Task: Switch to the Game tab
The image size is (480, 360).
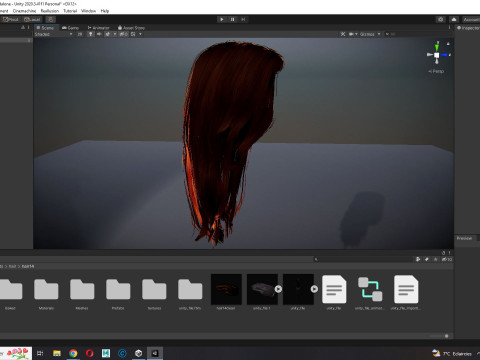Action: click(x=70, y=28)
